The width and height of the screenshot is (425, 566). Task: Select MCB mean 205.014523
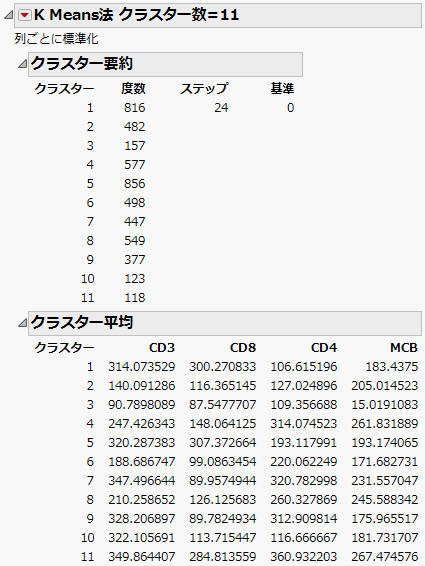point(385,386)
